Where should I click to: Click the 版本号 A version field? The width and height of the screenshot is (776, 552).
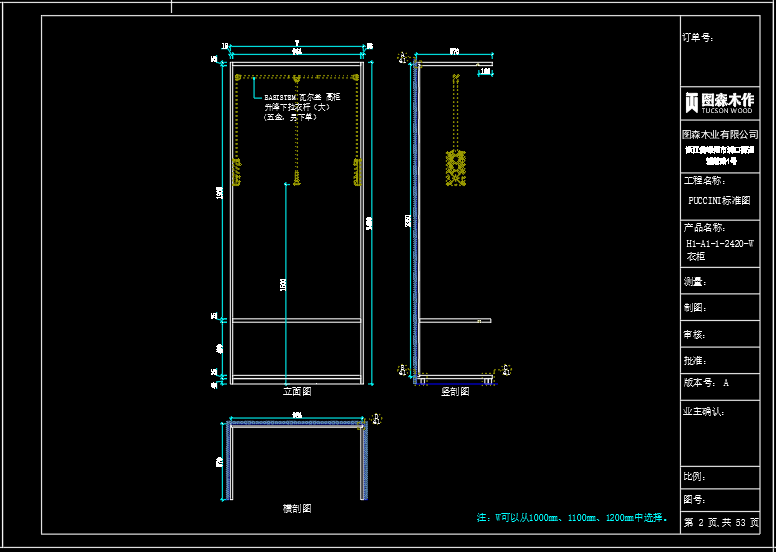706,383
